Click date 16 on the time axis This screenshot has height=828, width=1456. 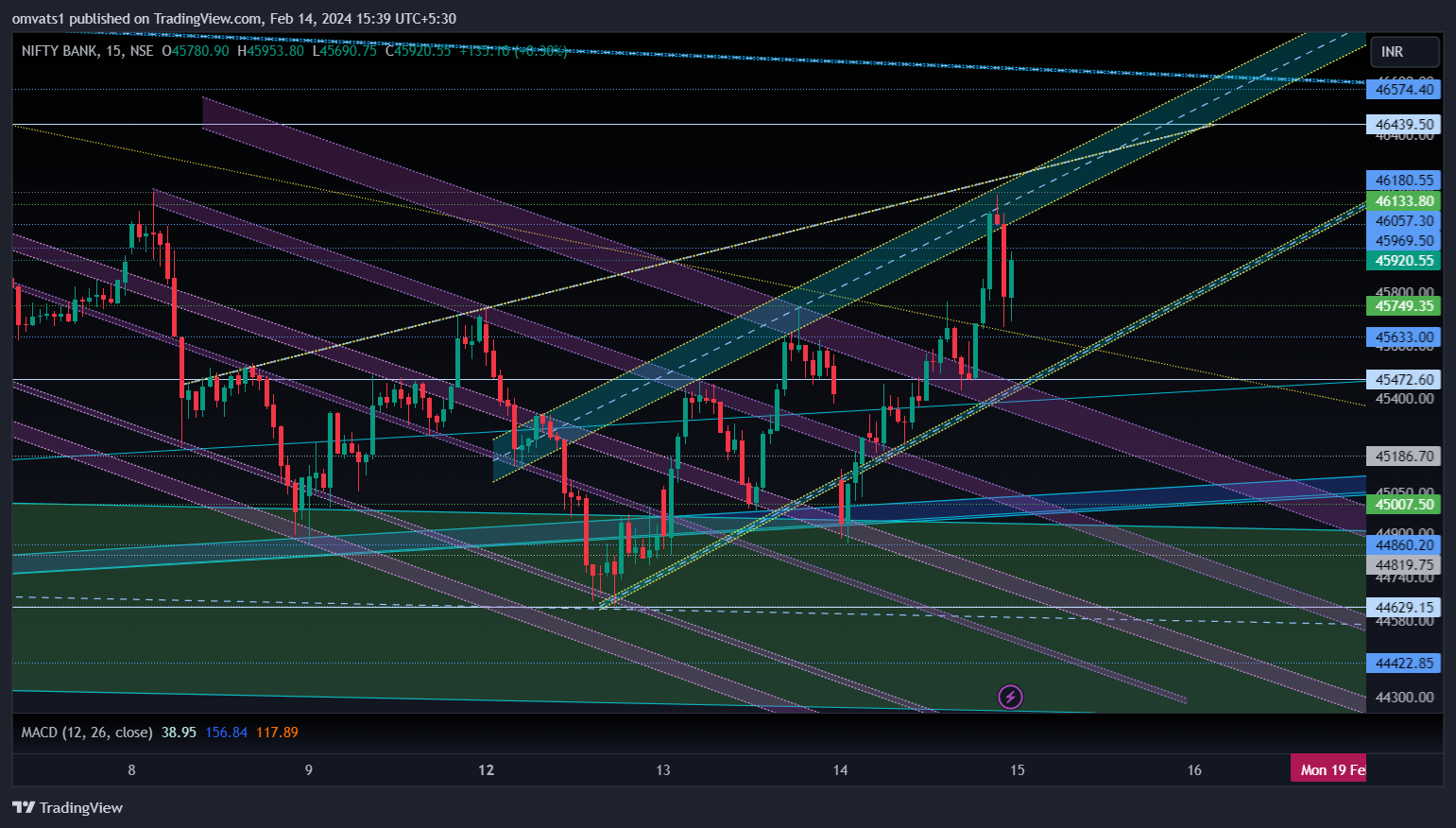pyautogui.click(x=1194, y=770)
